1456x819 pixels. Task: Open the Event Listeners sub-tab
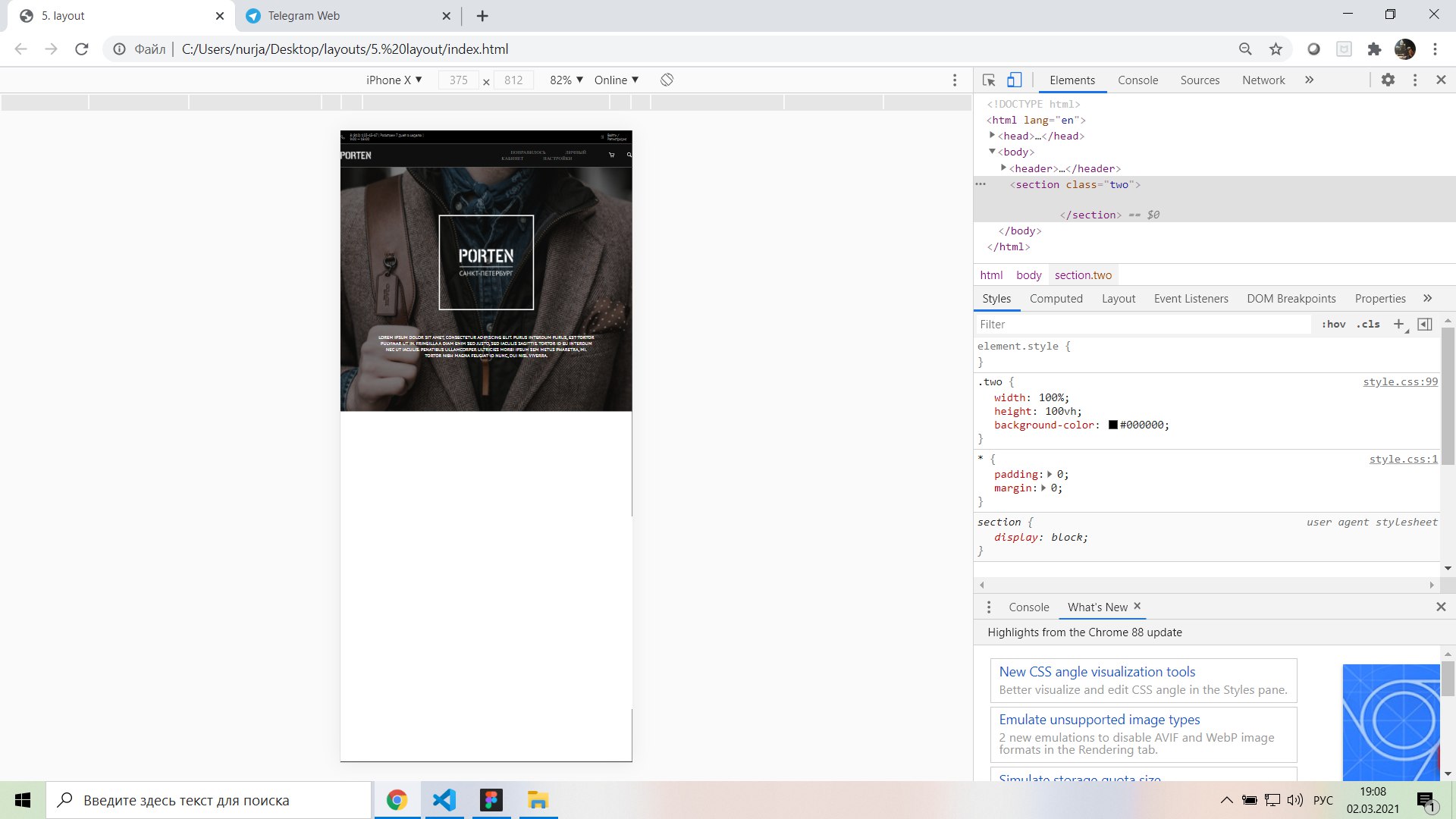[x=1191, y=299]
